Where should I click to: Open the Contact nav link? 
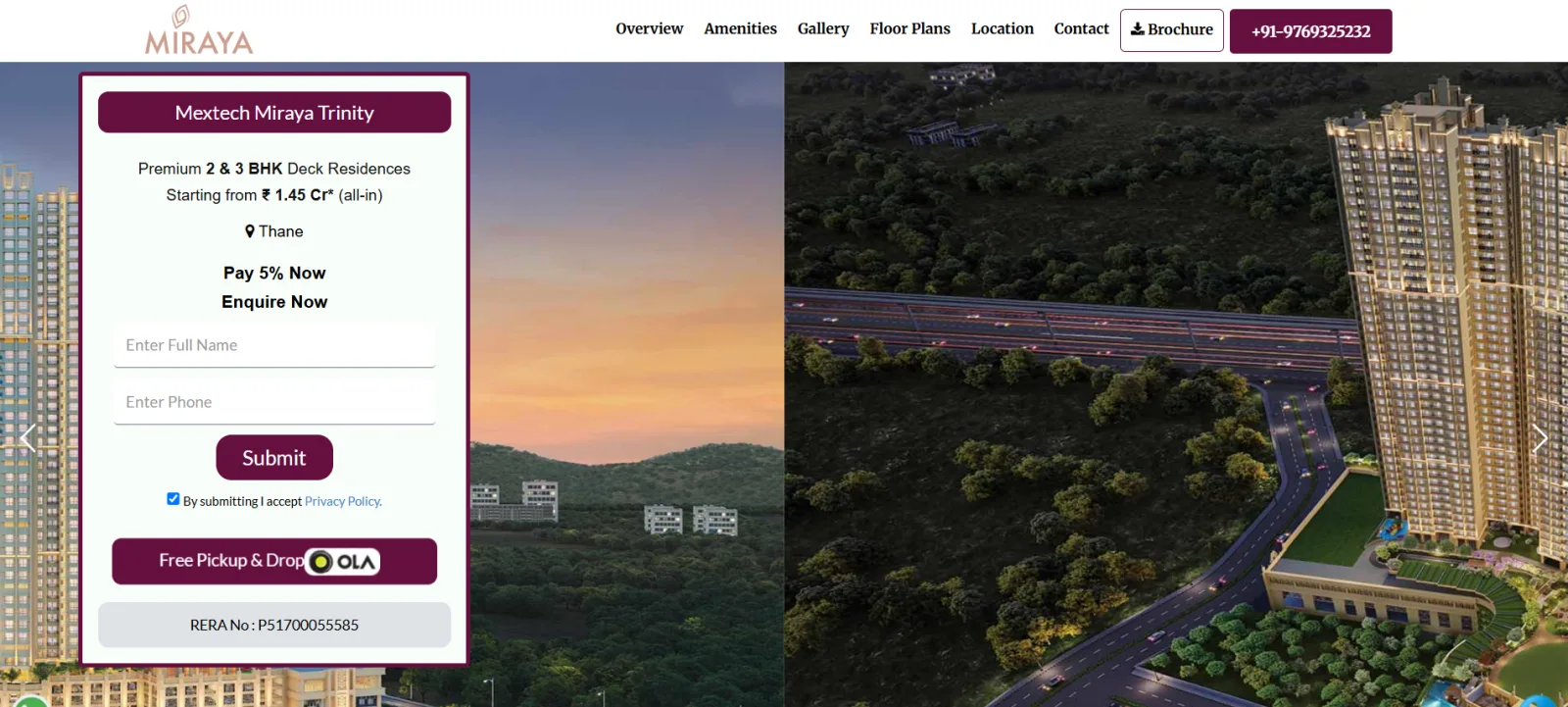[1081, 29]
